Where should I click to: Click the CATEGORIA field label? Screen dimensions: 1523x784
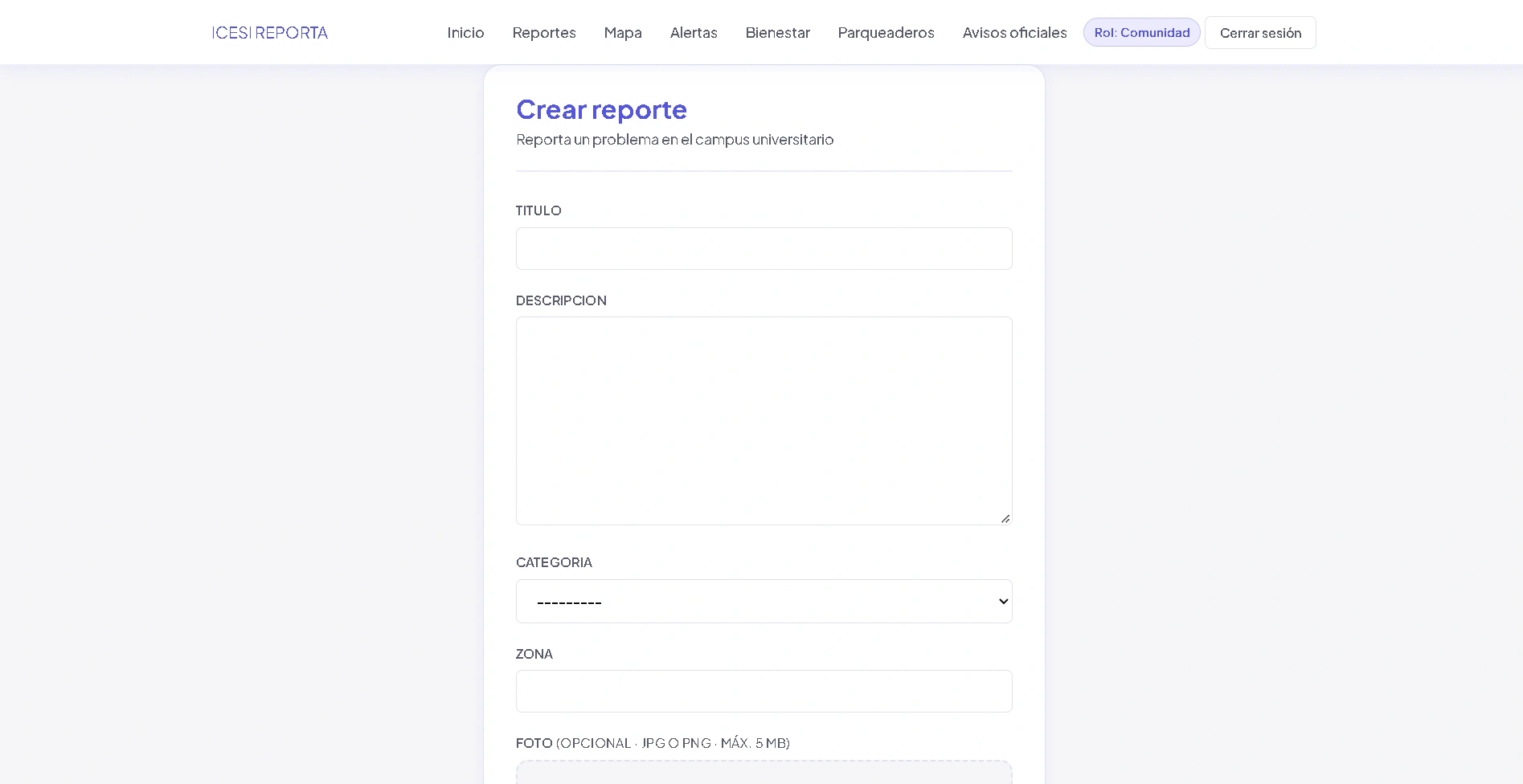554,562
